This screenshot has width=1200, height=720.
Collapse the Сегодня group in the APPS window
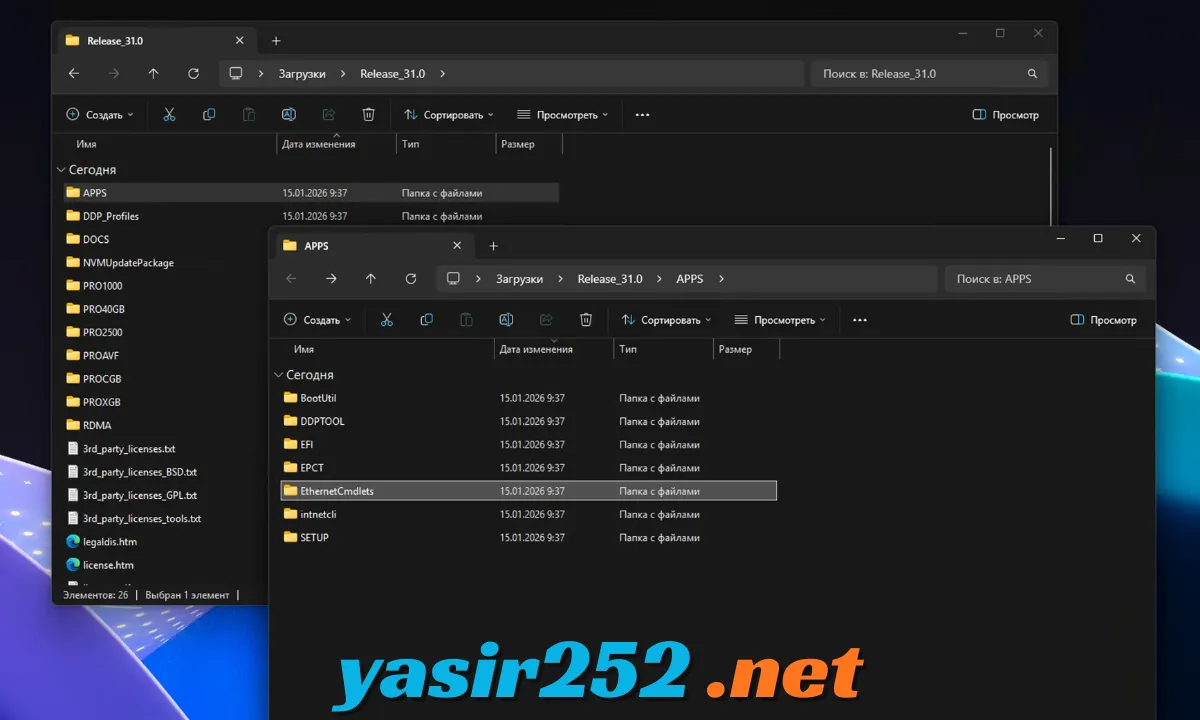point(279,375)
